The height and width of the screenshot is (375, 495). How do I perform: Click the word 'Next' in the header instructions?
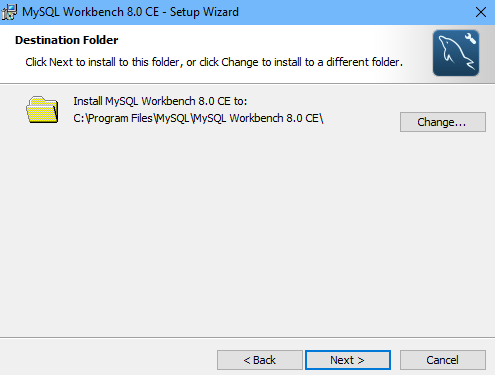(61, 62)
